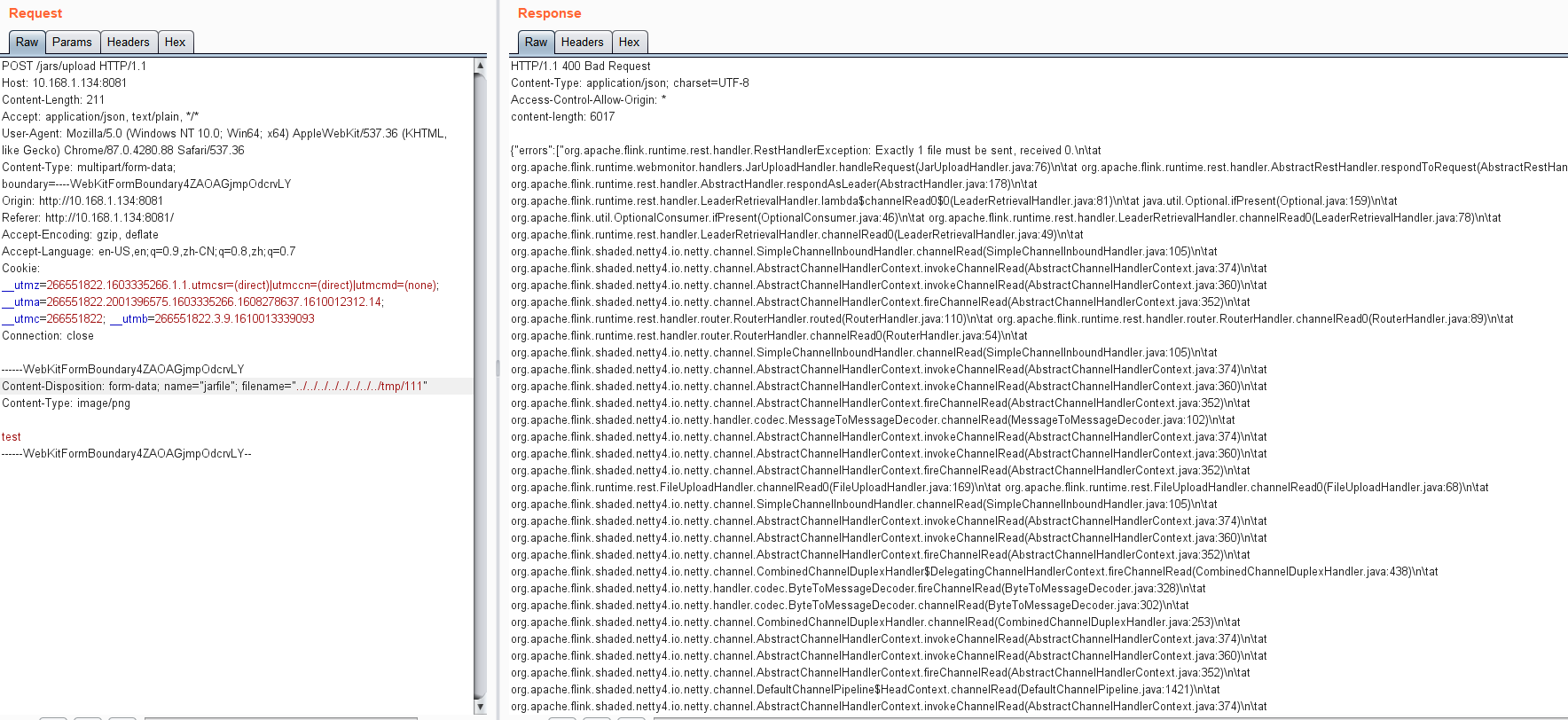Open the Request Params tab
1568x720 pixels.
coord(72,42)
